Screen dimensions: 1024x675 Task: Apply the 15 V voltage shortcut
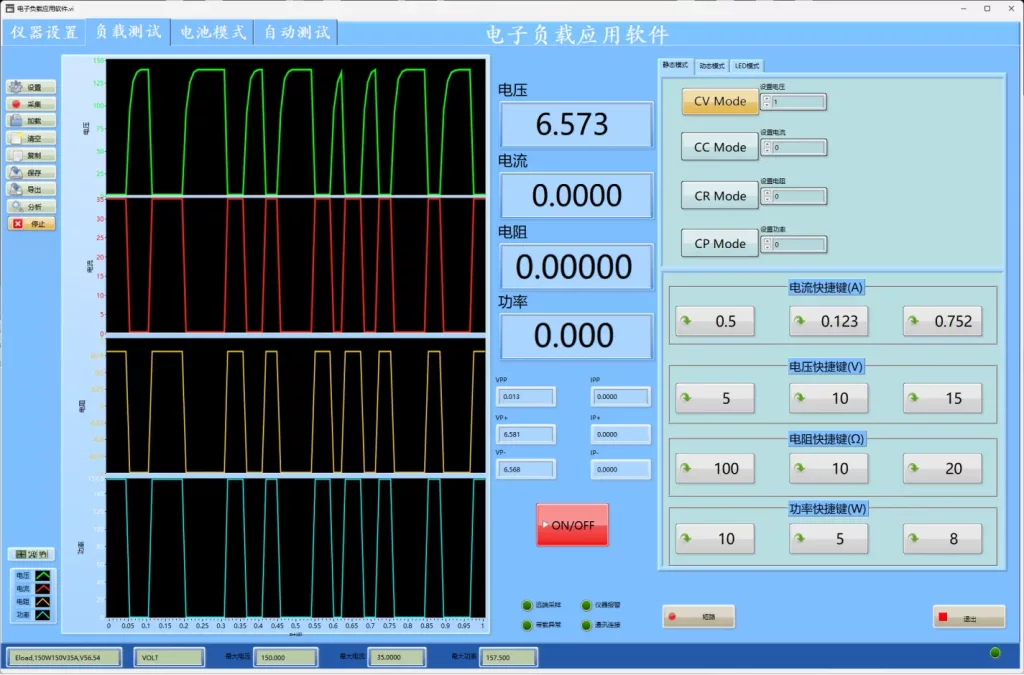point(942,398)
